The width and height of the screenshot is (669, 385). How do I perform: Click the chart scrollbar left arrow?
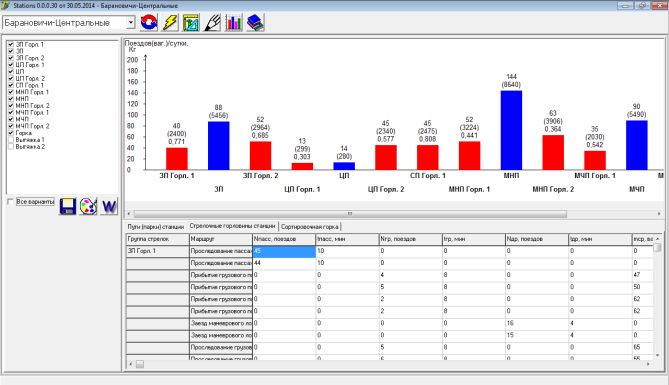129,213
